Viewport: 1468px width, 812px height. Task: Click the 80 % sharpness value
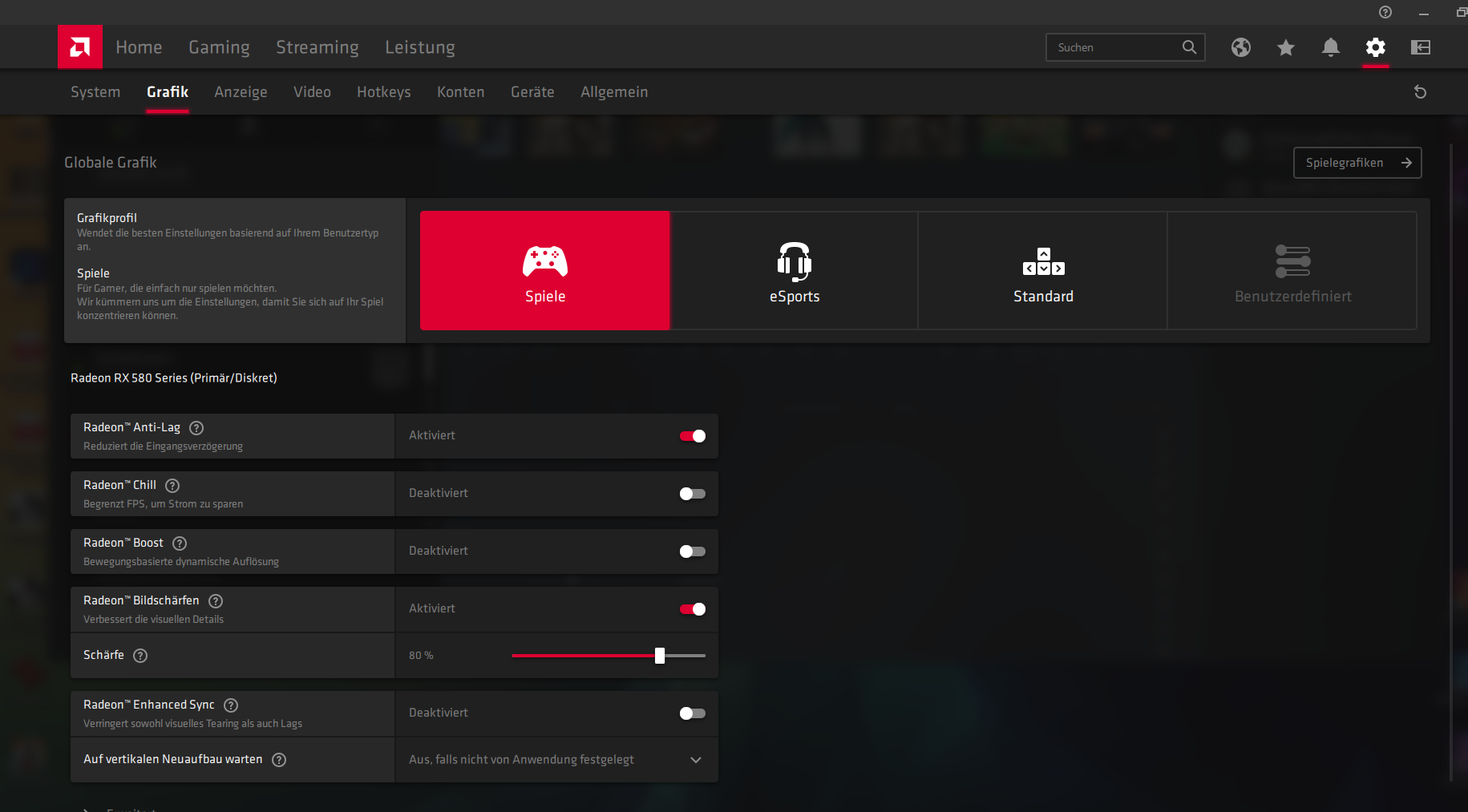[x=421, y=656]
